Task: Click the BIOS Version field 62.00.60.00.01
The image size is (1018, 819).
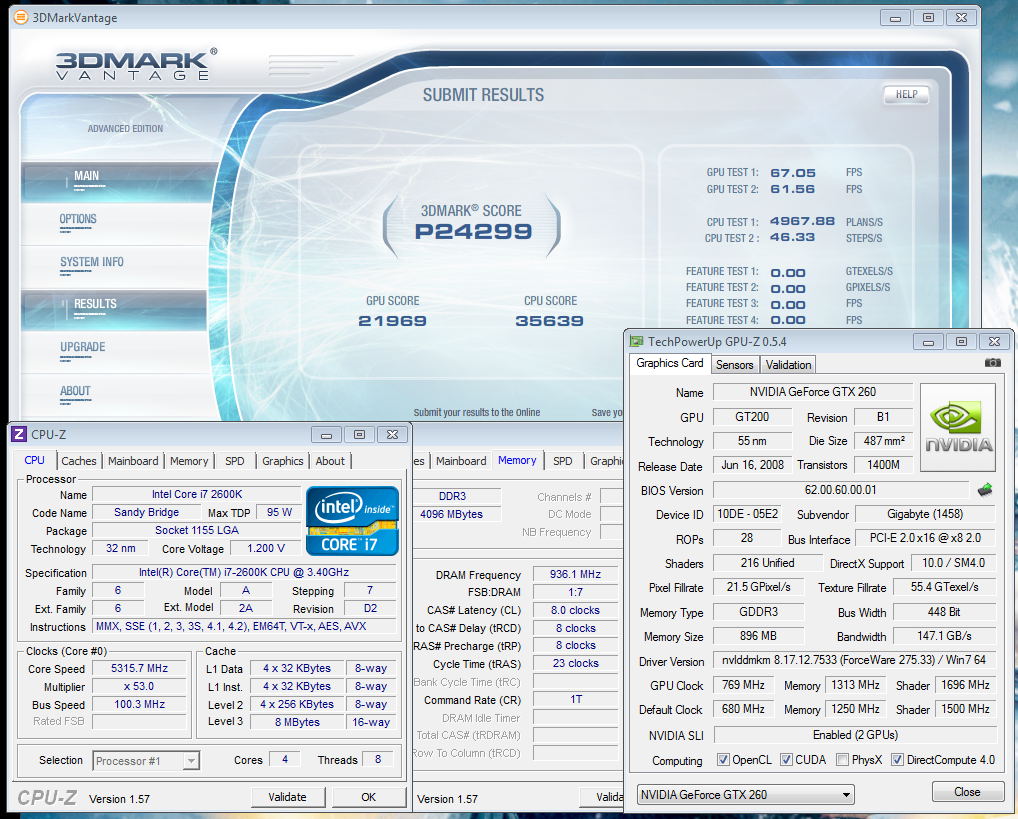Action: (840, 490)
